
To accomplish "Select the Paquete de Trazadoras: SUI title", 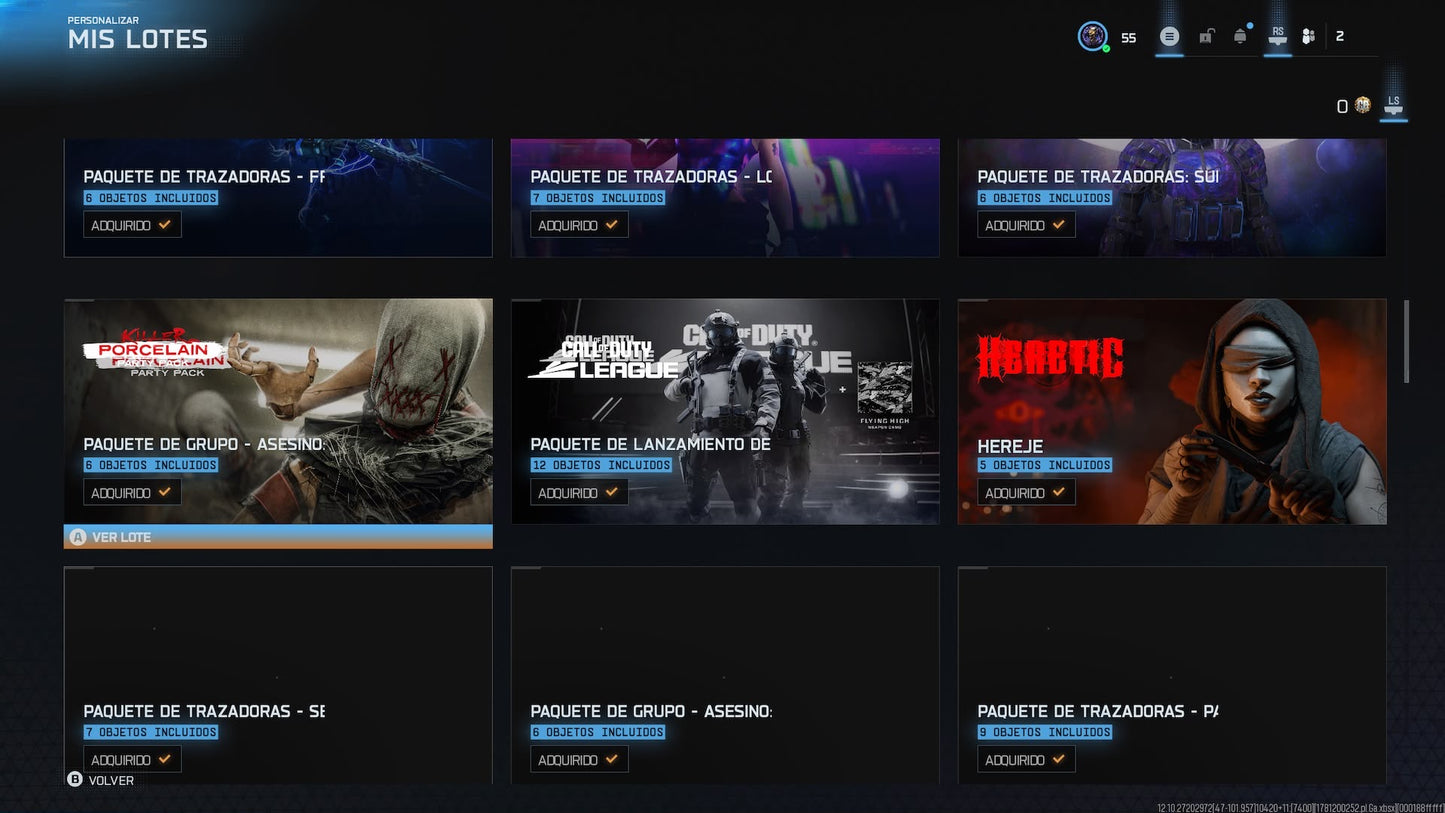I will click(x=1098, y=177).
